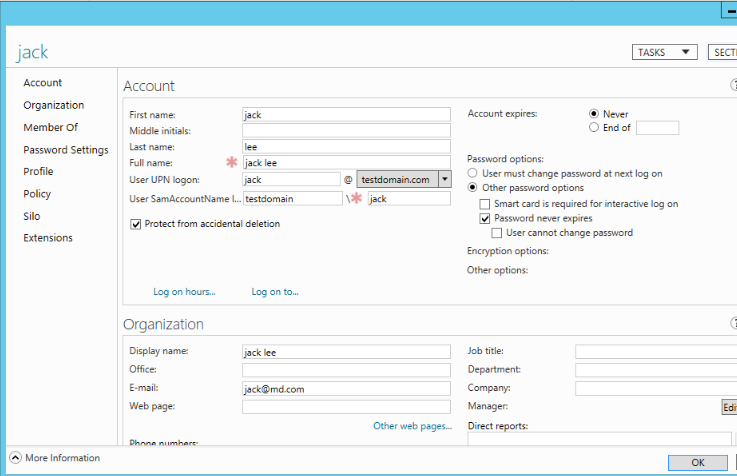737x476 pixels.
Task: Go to Organization section in sidebar
Action: [54, 105]
